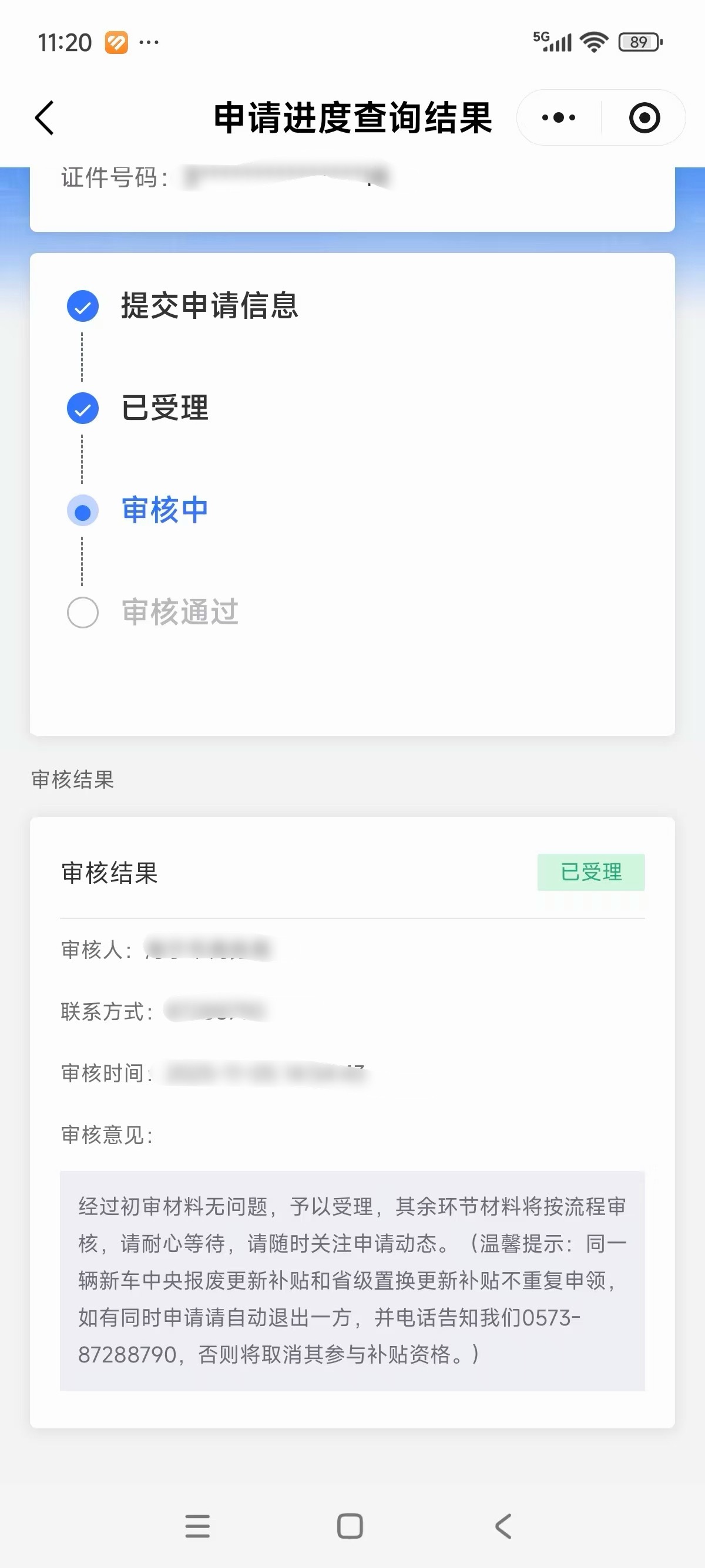Tap the WiFi signal icon
This screenshot has height=1568, width=705.
(593, 42)
